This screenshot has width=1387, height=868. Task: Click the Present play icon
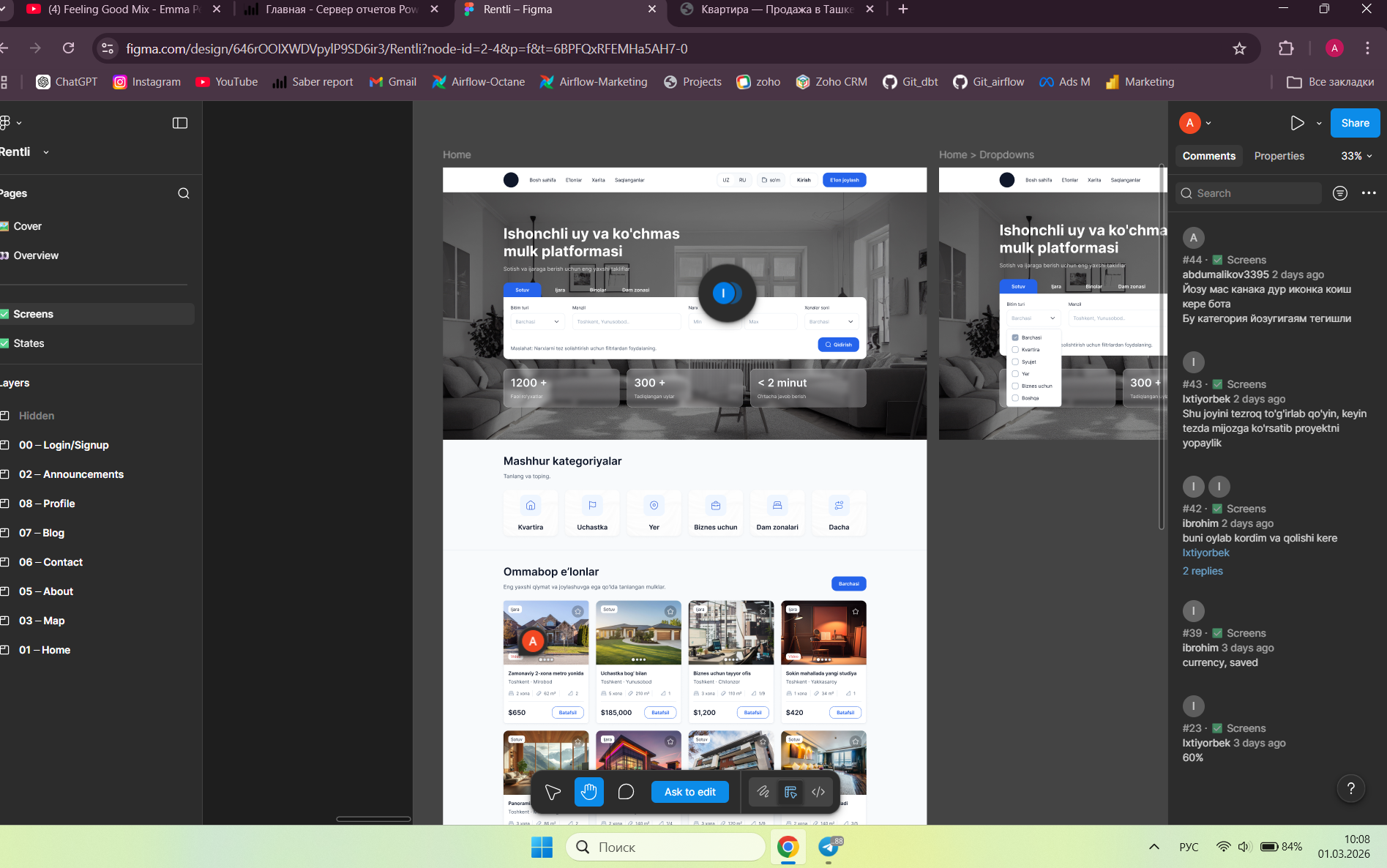tap(1297, 123)
